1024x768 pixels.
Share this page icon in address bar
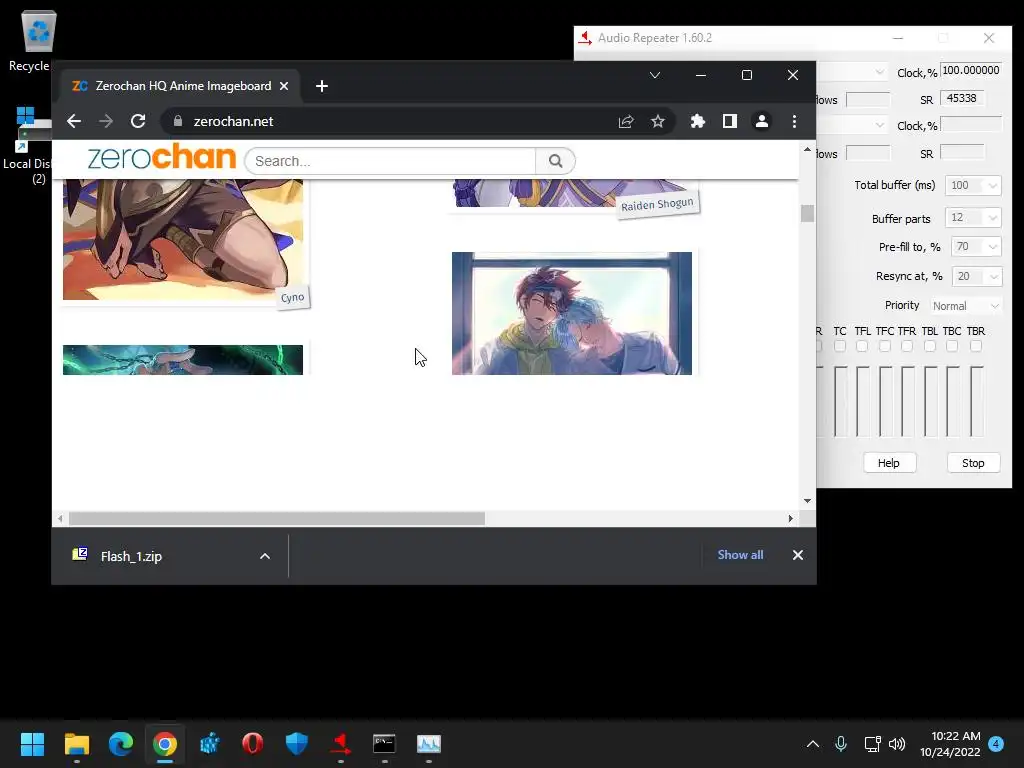click(x=626, y=121)
